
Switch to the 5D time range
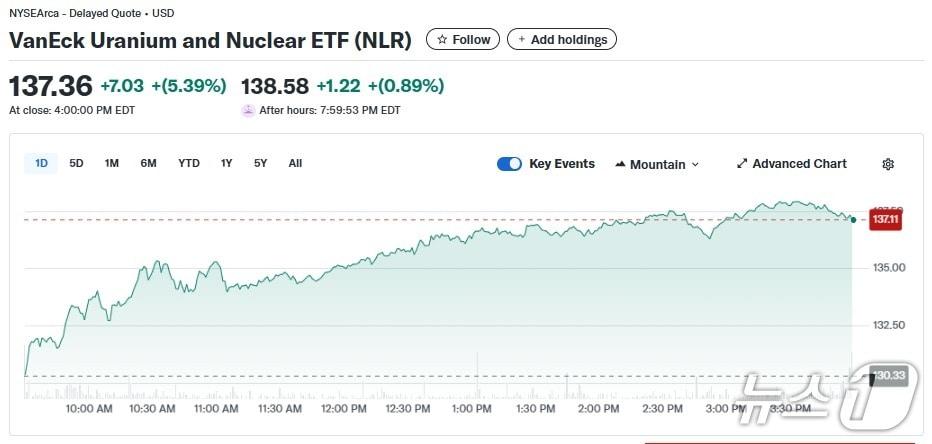[76, 163]
